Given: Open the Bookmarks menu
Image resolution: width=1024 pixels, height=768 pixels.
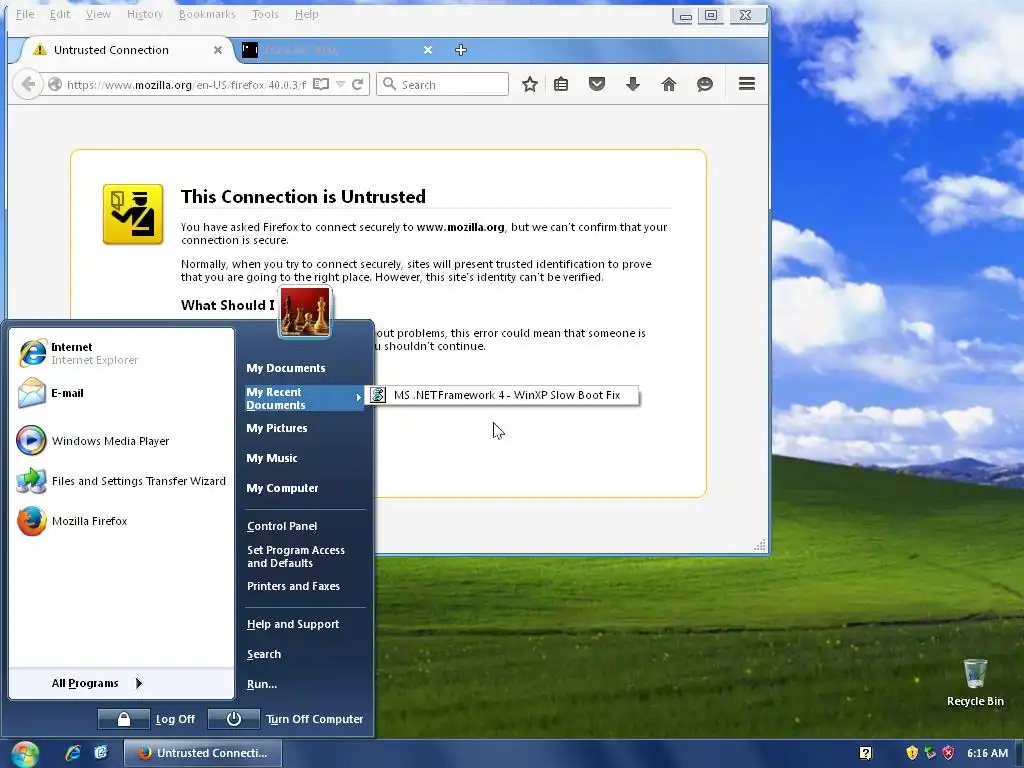Looking at the screenshot, I should [207, 14].
